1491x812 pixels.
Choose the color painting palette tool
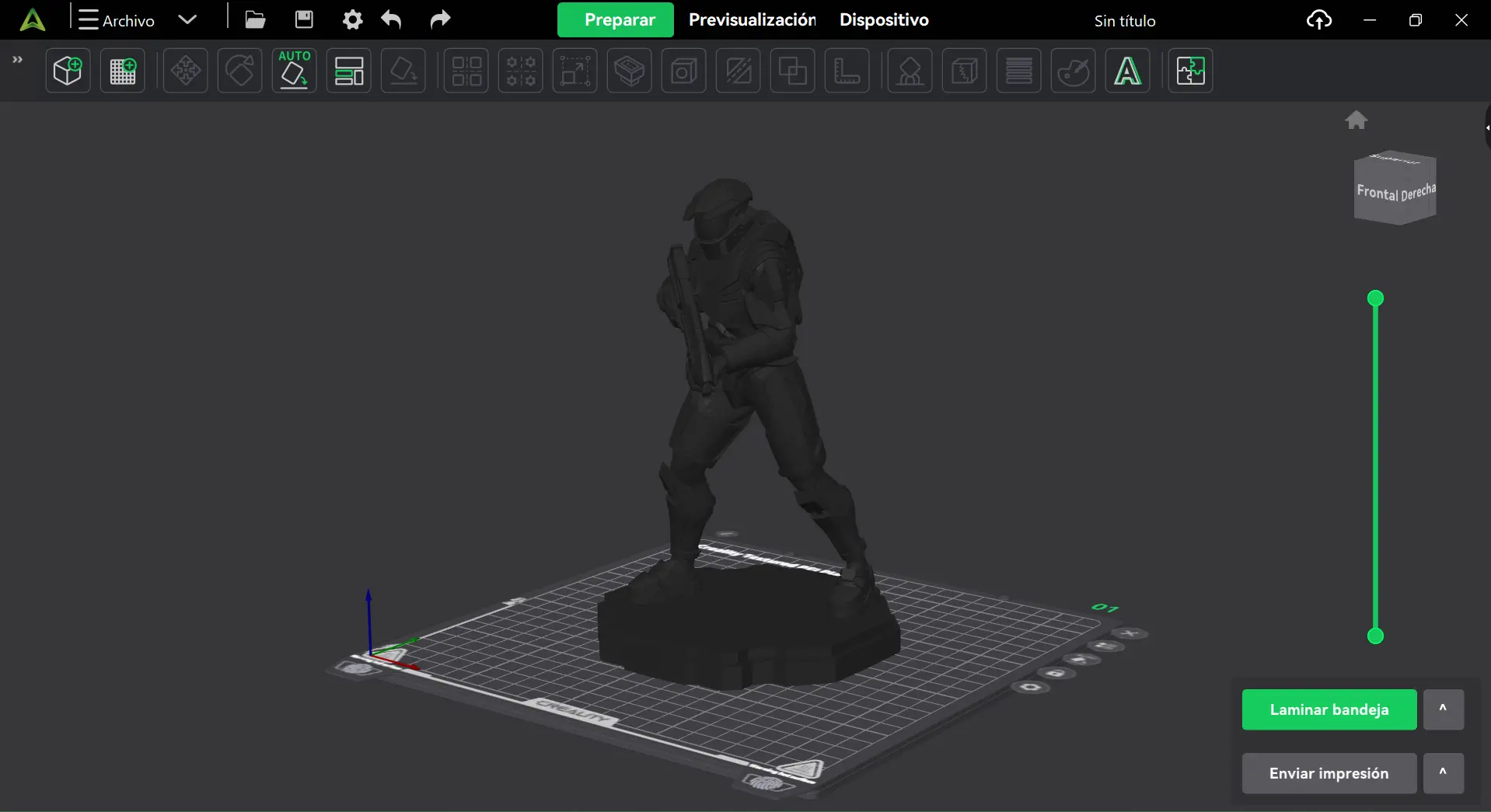point(1073,71)
